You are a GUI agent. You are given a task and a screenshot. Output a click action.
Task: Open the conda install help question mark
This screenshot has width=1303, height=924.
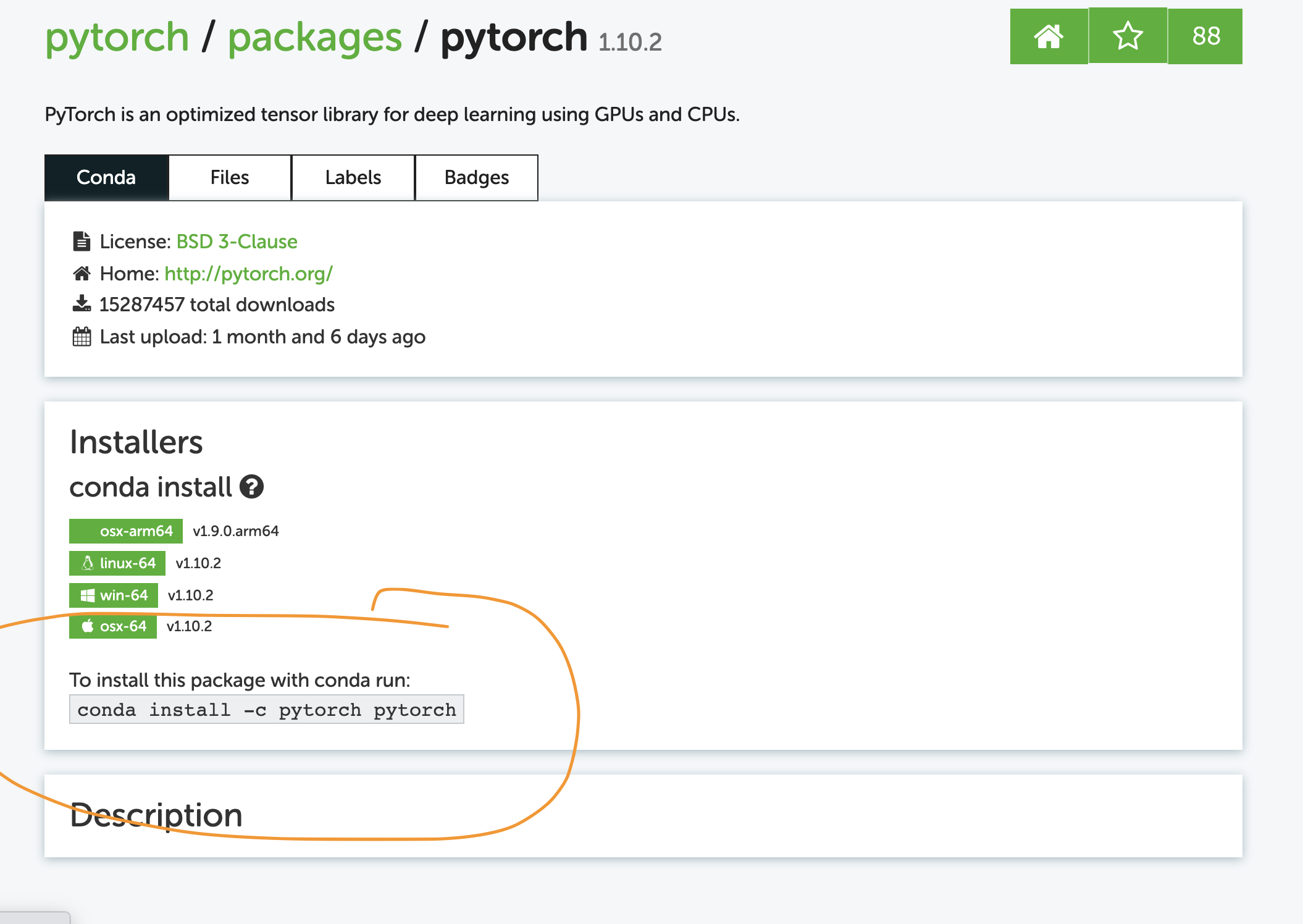pos(251,487)
